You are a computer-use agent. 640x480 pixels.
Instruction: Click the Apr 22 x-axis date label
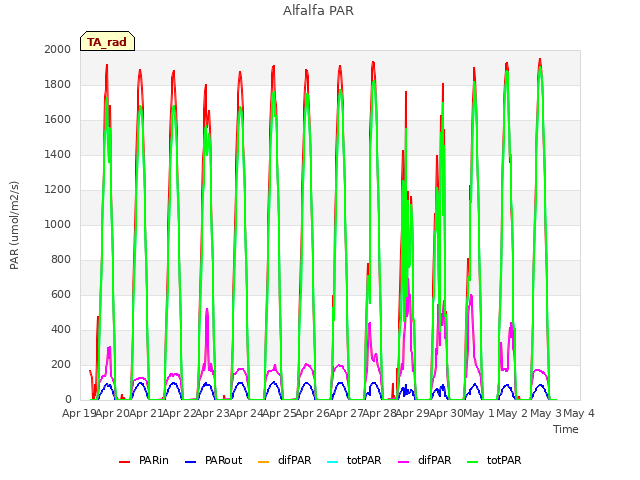click(179, 413)
